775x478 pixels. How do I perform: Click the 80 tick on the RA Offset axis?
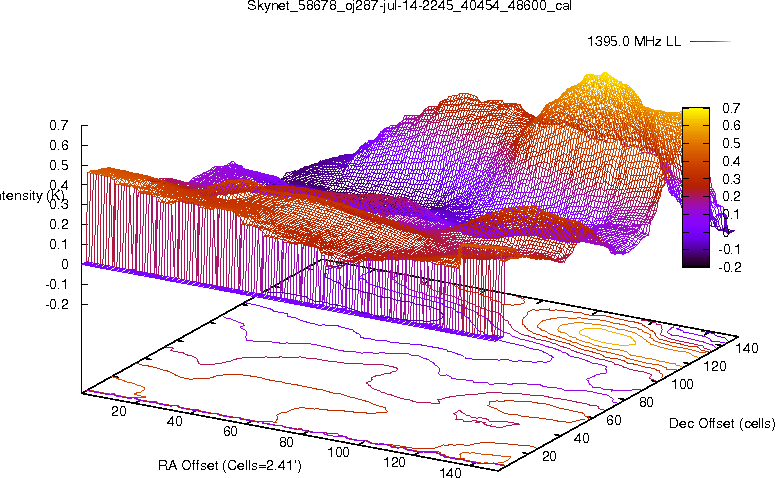[x=286, y=442]
